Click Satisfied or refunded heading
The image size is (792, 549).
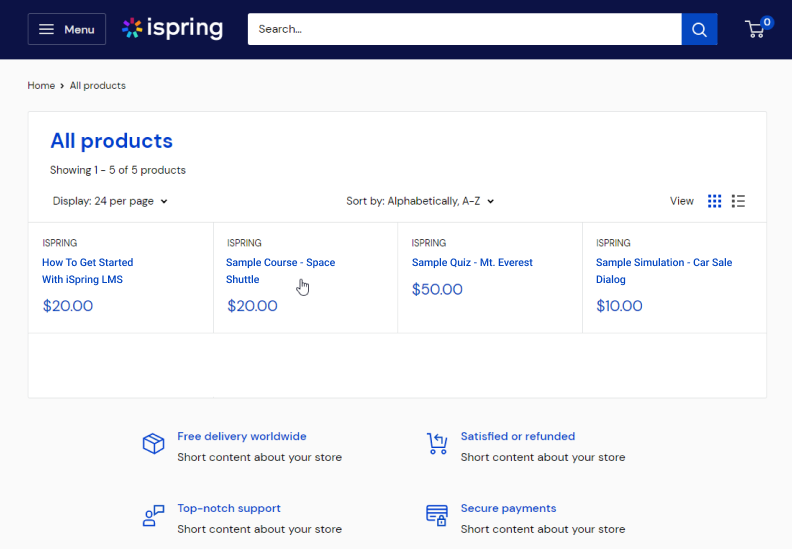click(x=518, y=436)
